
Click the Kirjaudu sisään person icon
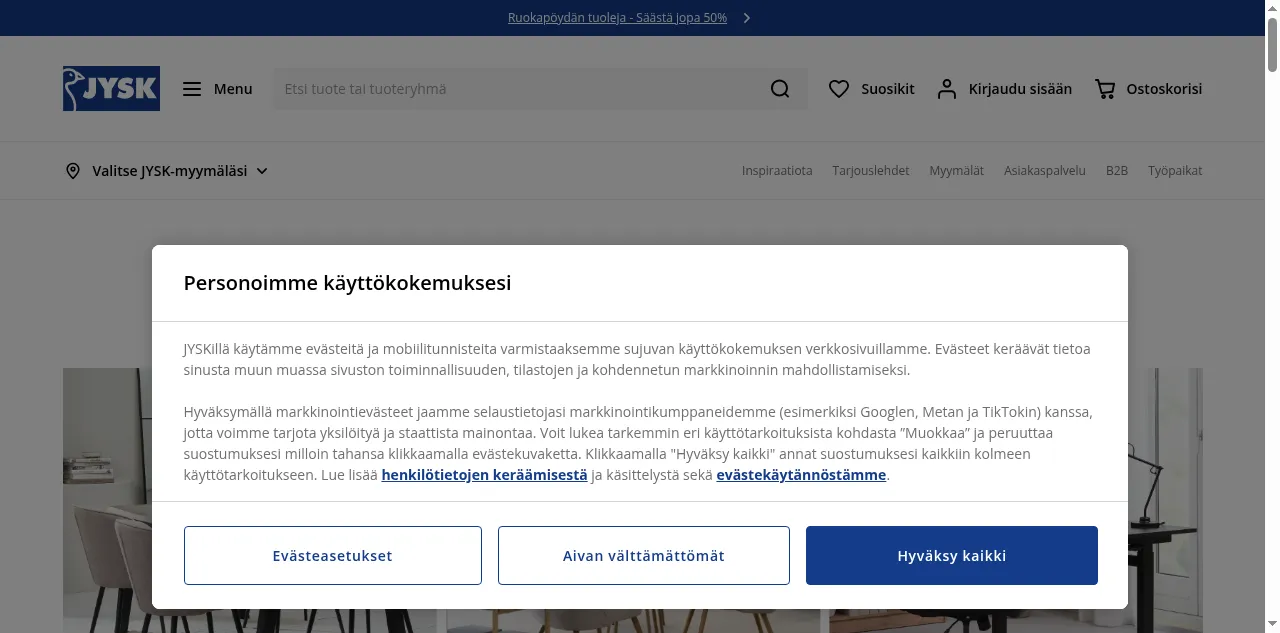point(946,89)
